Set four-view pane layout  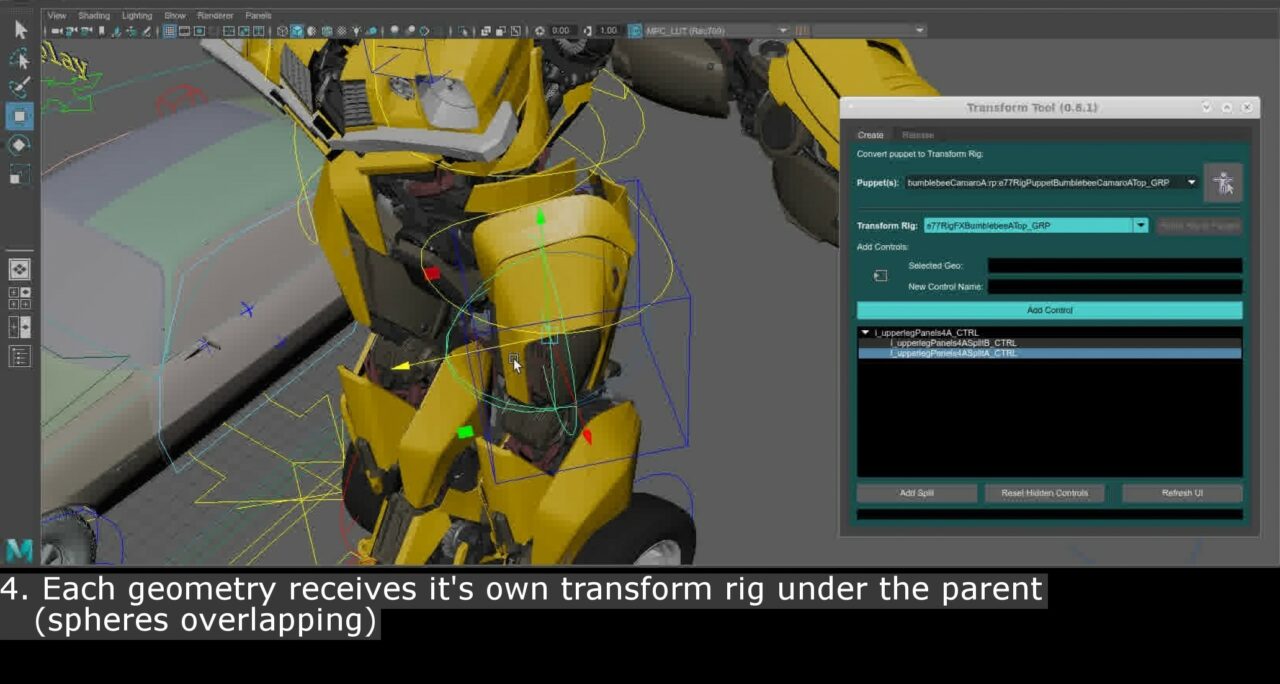20,297
